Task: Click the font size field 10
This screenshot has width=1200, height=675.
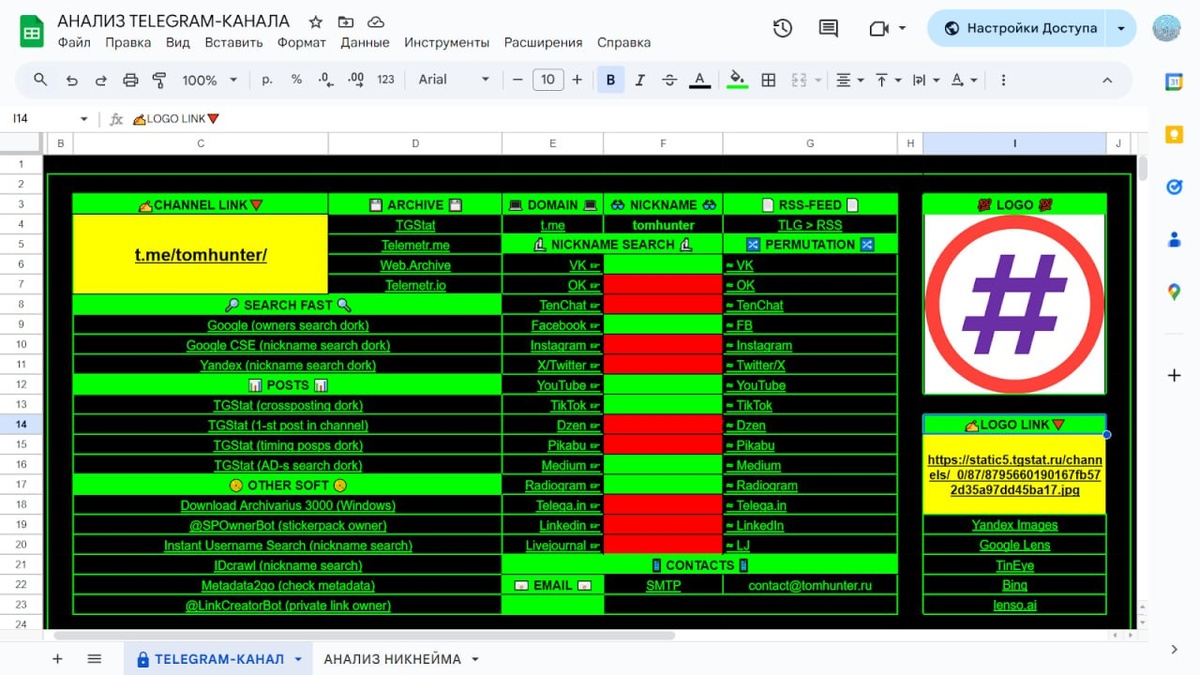Action: pyautogui.click(x=547, y=80)
